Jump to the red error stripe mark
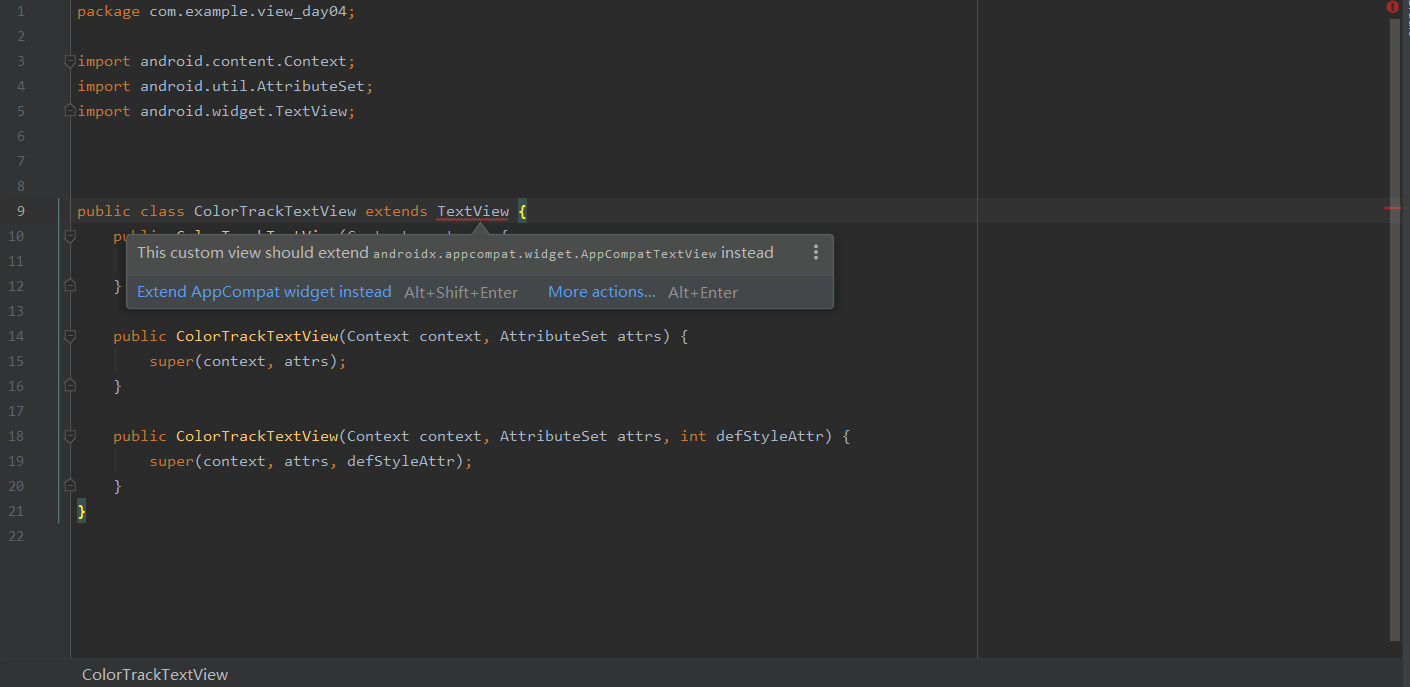The image size is (1410, 687). pyautogui.click(x=1393, y=208)
